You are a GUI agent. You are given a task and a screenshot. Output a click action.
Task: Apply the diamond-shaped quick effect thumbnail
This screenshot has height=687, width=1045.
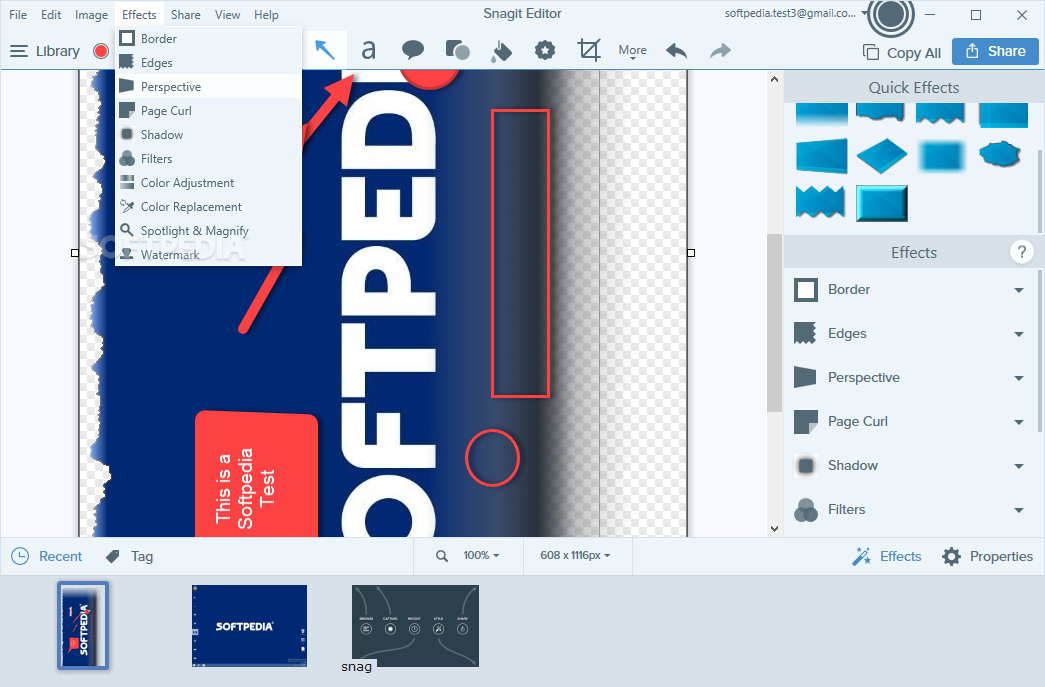(882, 156)
